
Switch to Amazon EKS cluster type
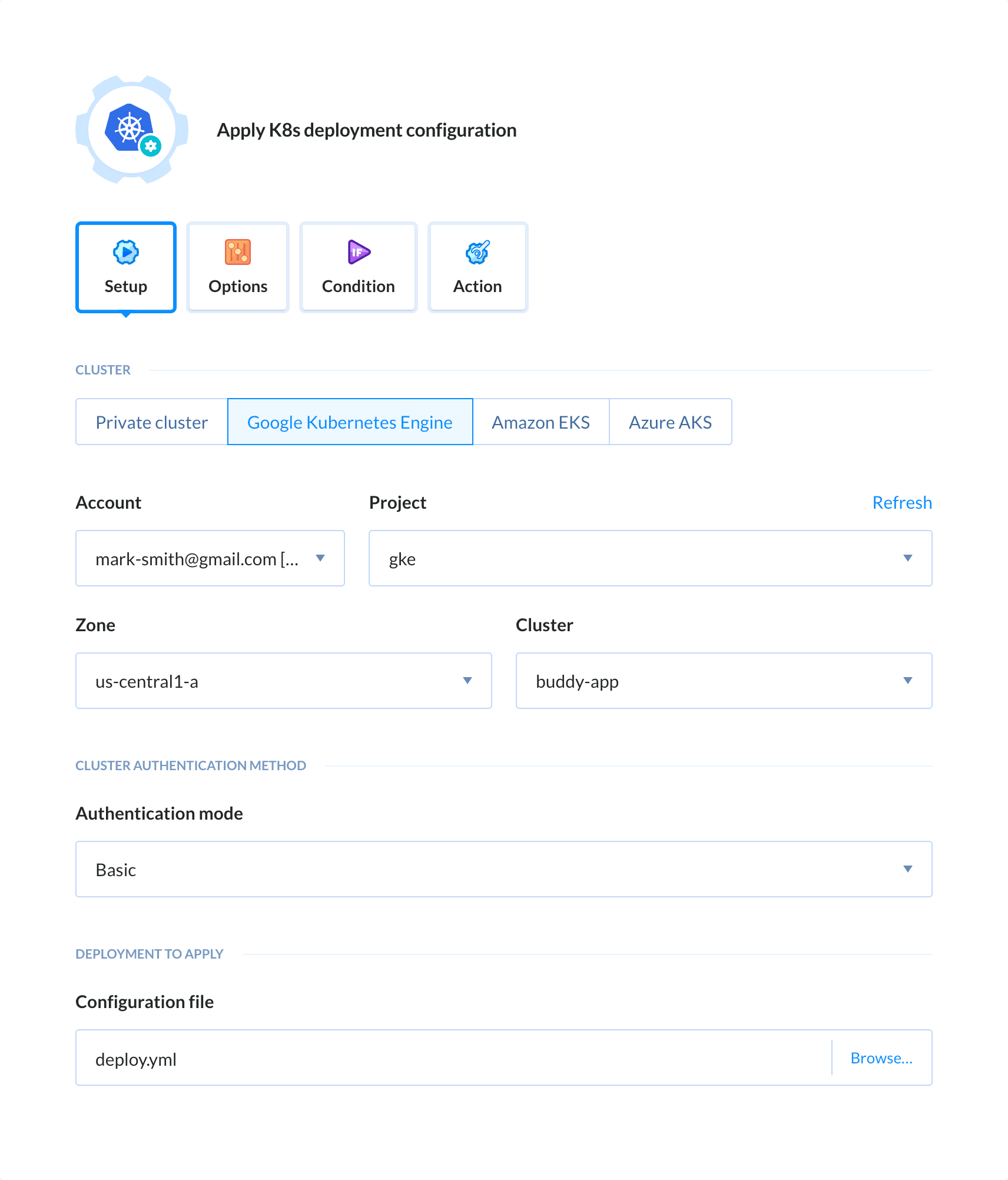click(541, 422)
